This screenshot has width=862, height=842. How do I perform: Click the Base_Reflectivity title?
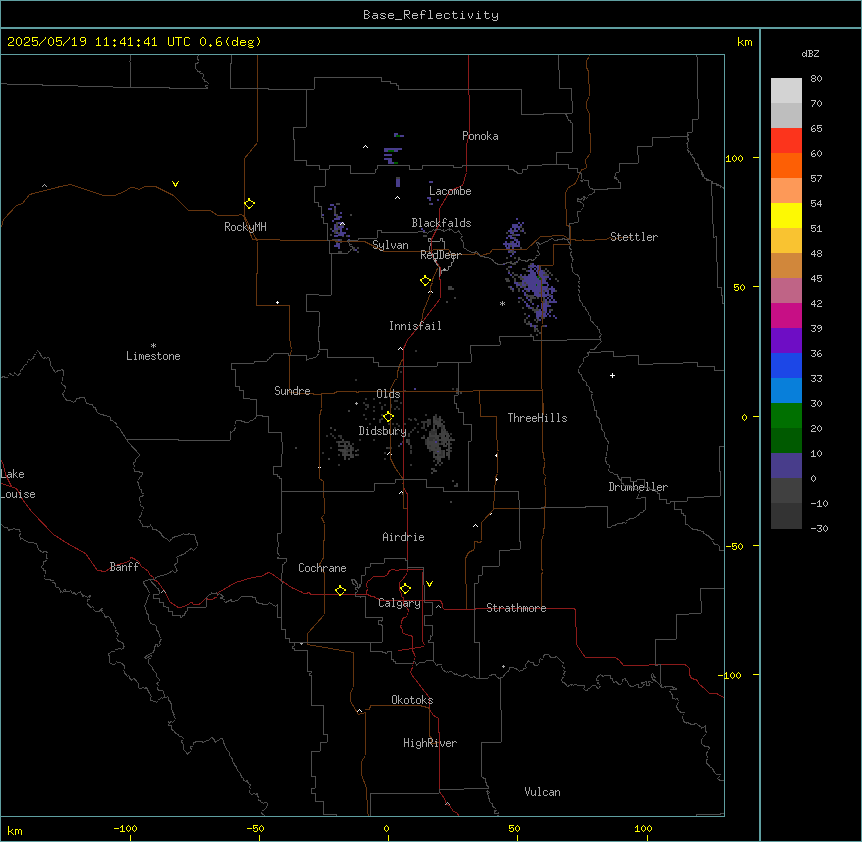pyautogui.click(x=431, y=15)
